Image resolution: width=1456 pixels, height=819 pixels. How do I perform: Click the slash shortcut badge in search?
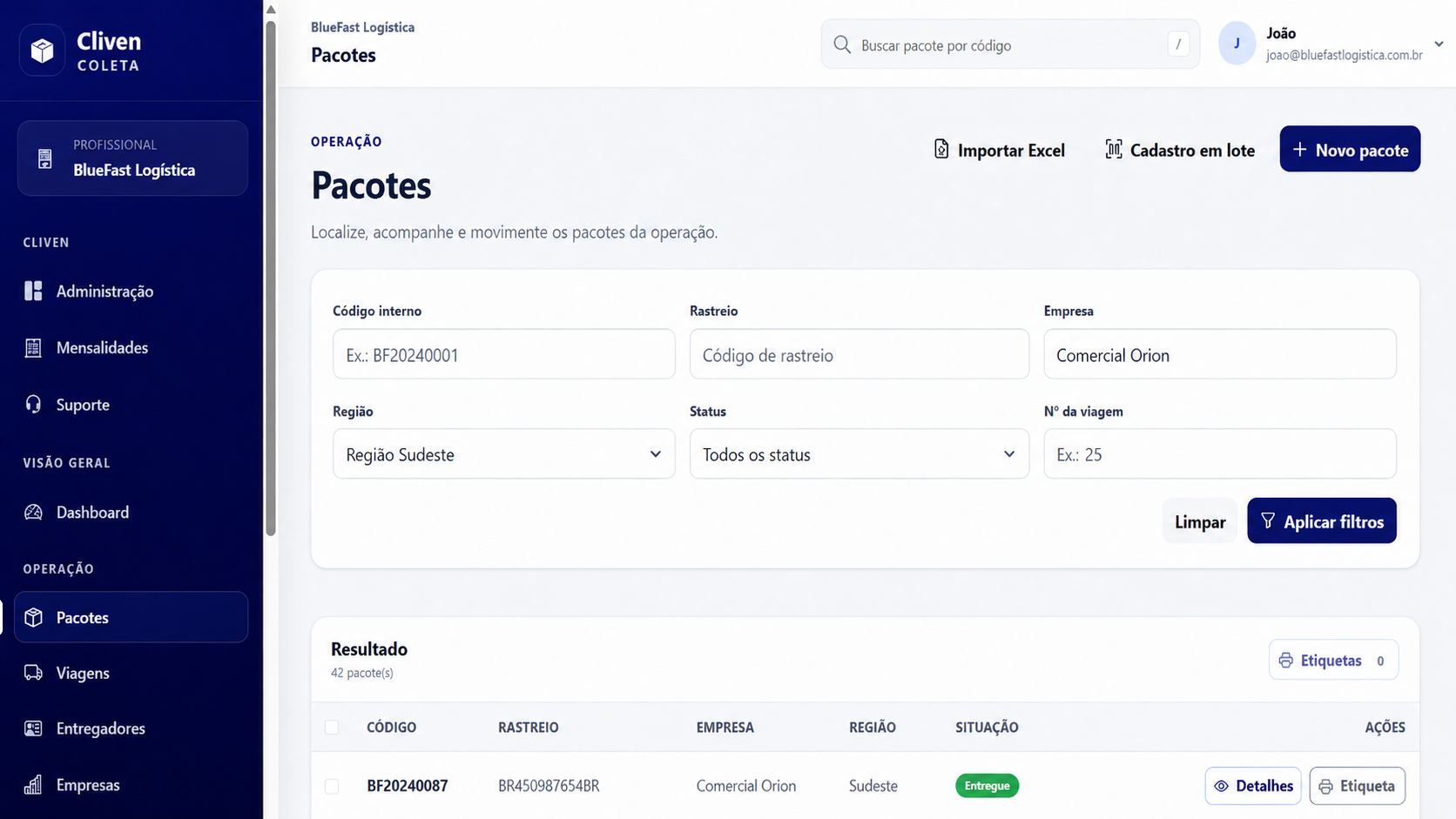pyautogui.click(x=1178, y=44)
